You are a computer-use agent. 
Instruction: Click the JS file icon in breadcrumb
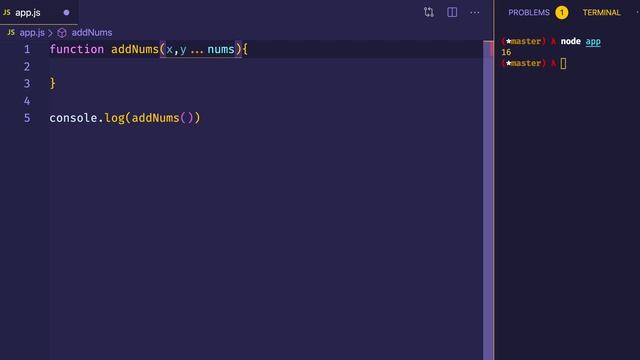click(11, 32)
